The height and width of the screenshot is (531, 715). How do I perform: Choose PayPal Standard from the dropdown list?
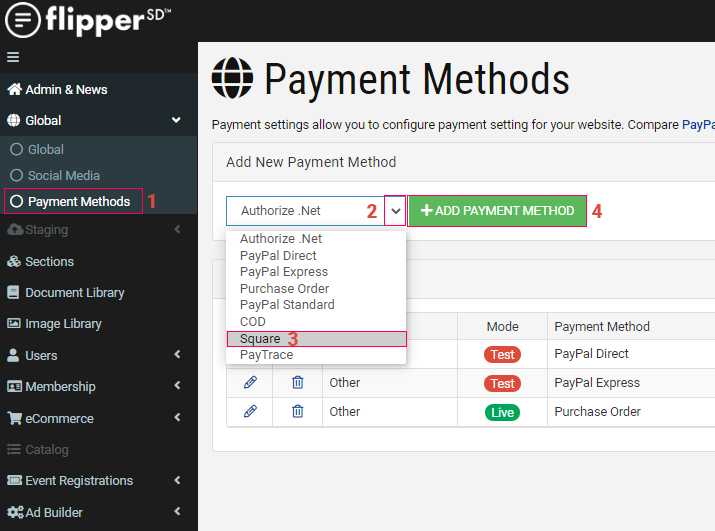tap(316, 305)
